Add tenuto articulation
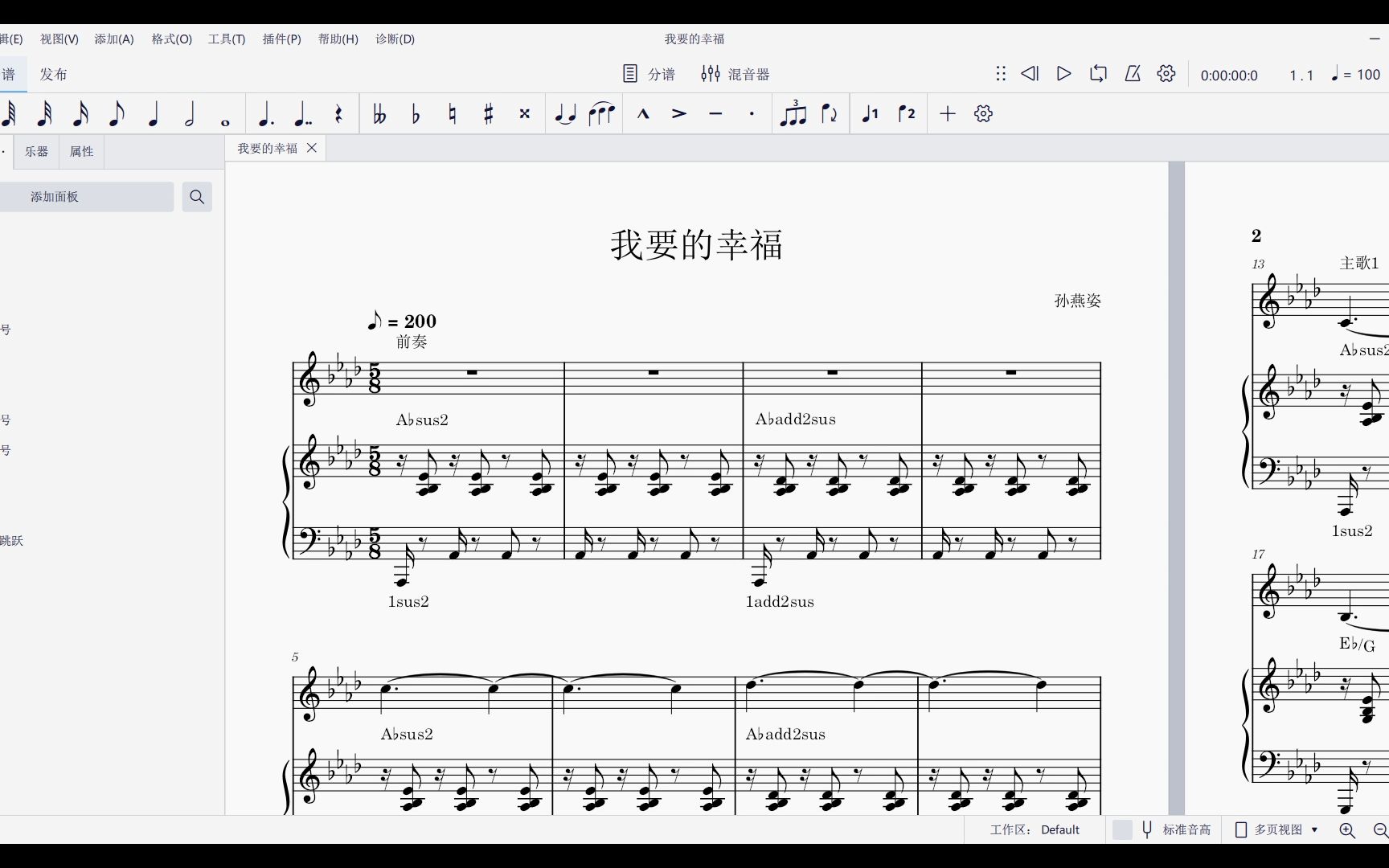 [715, 114]
